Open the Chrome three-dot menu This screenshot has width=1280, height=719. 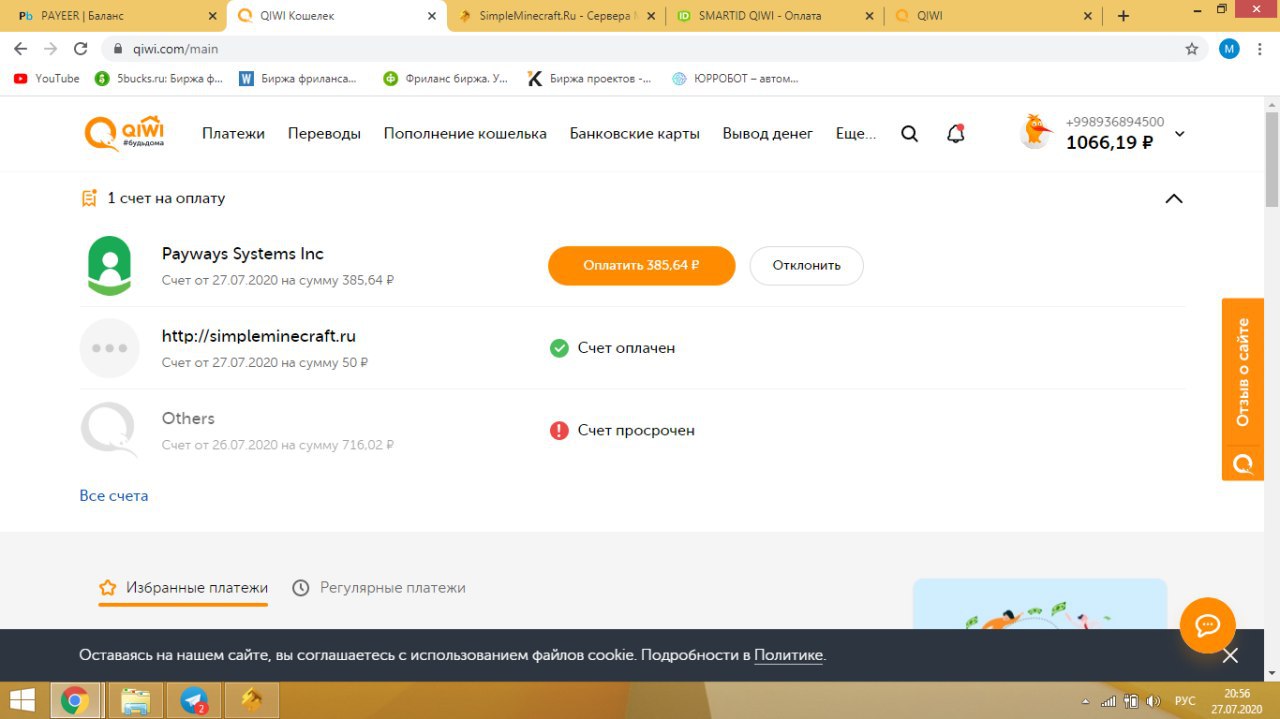[x=1261, y=48]
